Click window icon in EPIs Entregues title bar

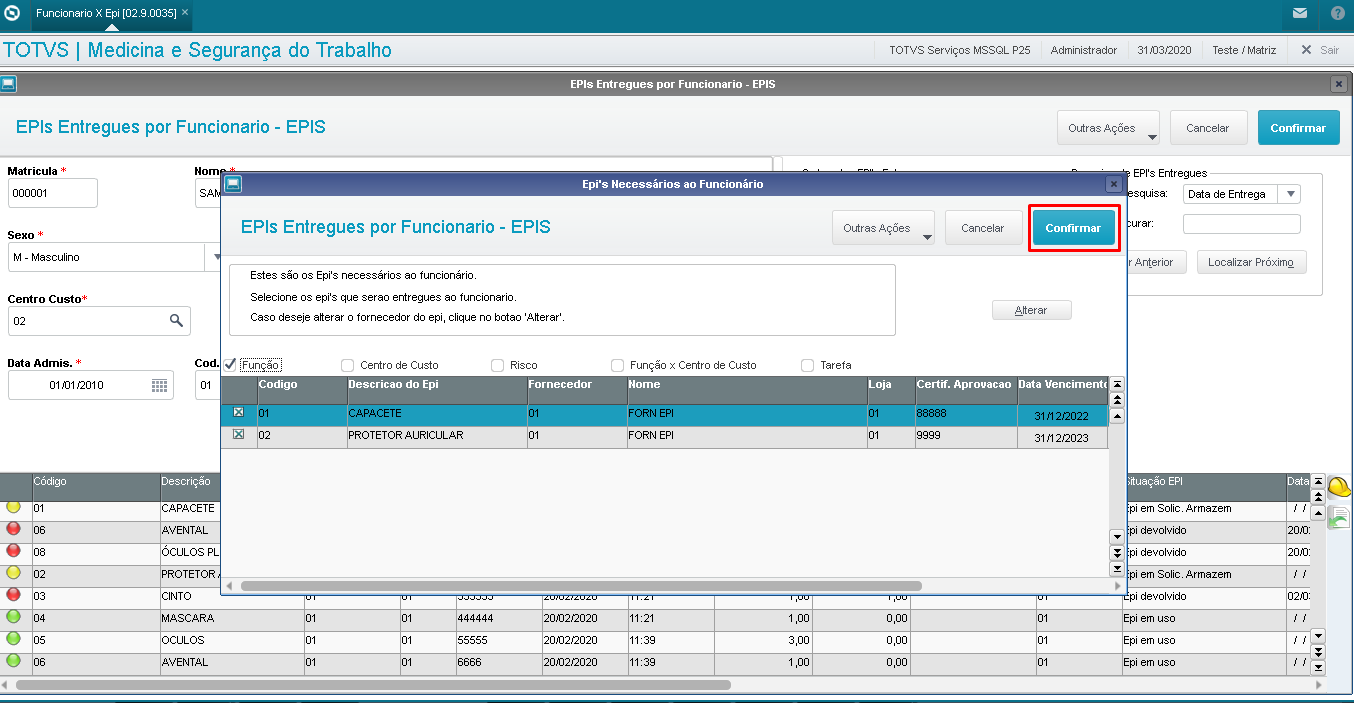pos(8,85)
